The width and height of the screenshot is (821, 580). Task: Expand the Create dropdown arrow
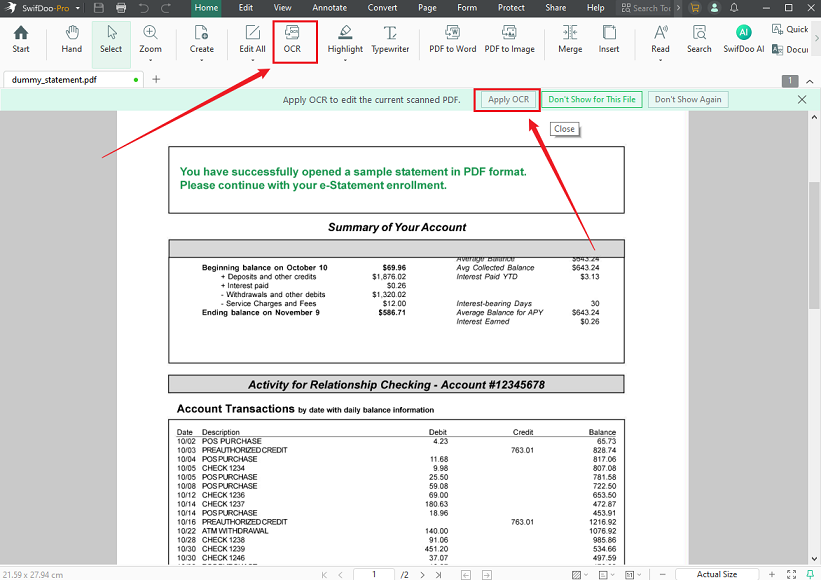click(x=202, y=60)
